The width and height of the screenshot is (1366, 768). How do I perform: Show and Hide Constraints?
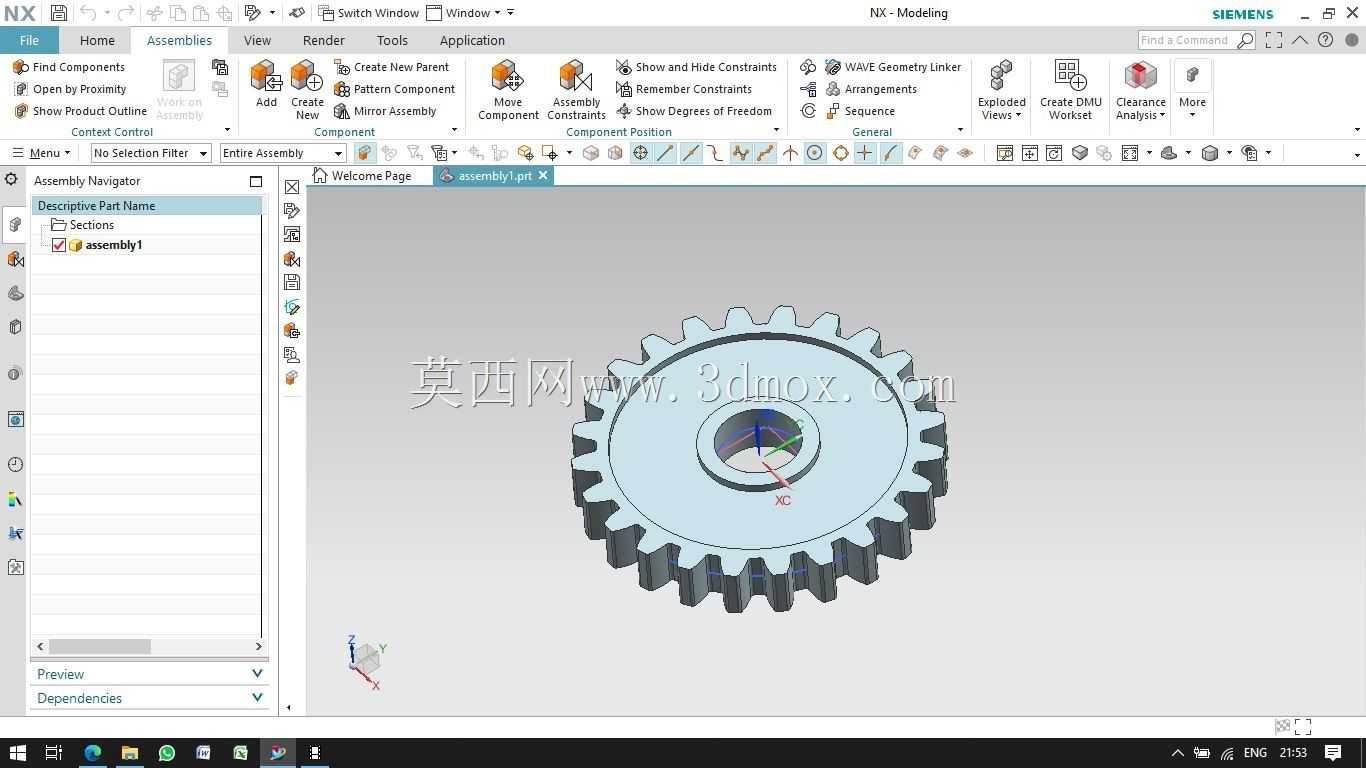696,67
